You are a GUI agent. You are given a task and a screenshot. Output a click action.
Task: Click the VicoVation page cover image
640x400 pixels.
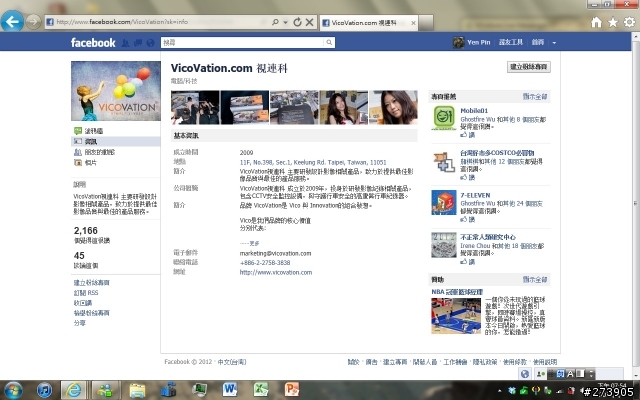(x=116, y=91)
